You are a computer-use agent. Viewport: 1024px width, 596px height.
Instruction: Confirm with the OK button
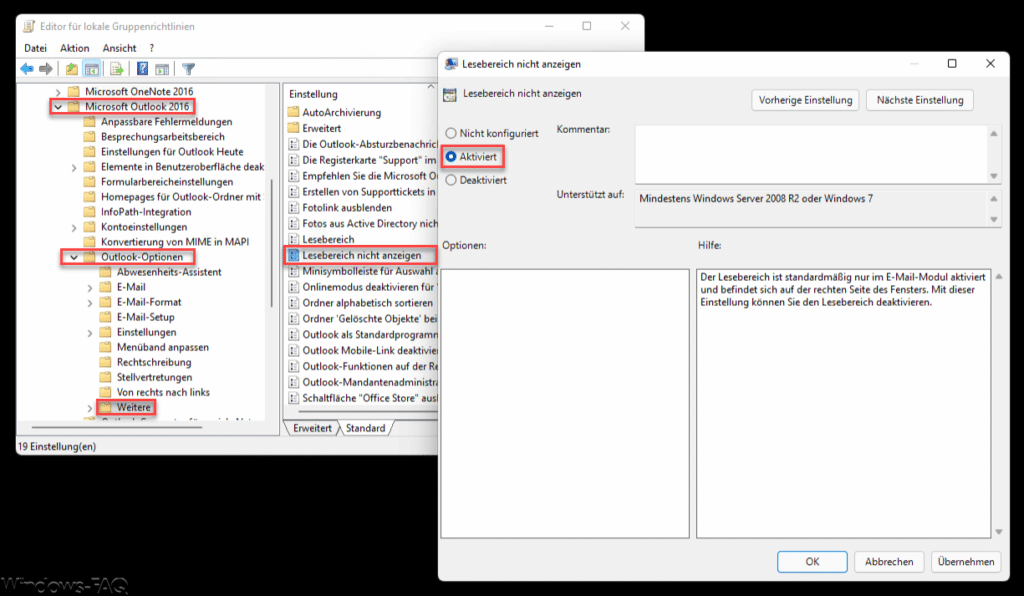tap(812, 561)
